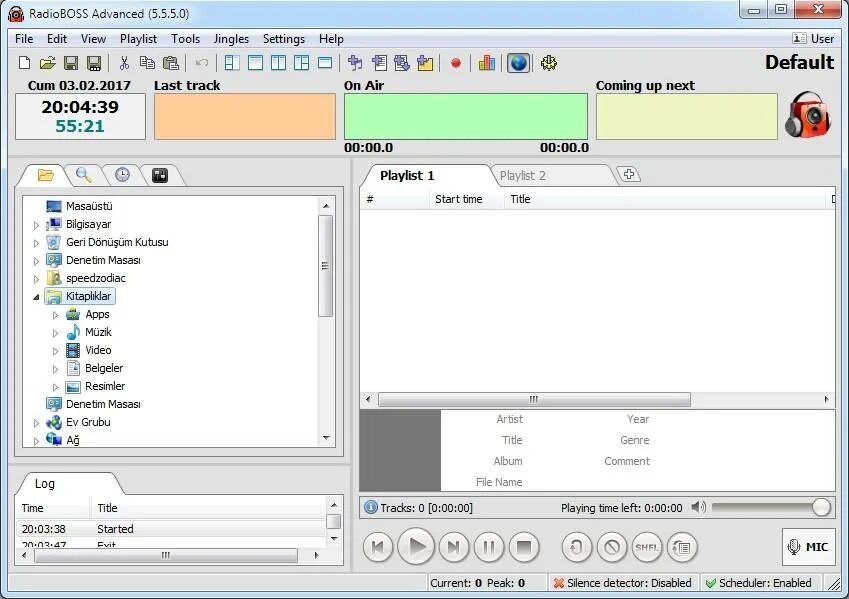Screen dimensions: 849x599
Task: Switch to the folder browser tab
Action: coord(45,175)
